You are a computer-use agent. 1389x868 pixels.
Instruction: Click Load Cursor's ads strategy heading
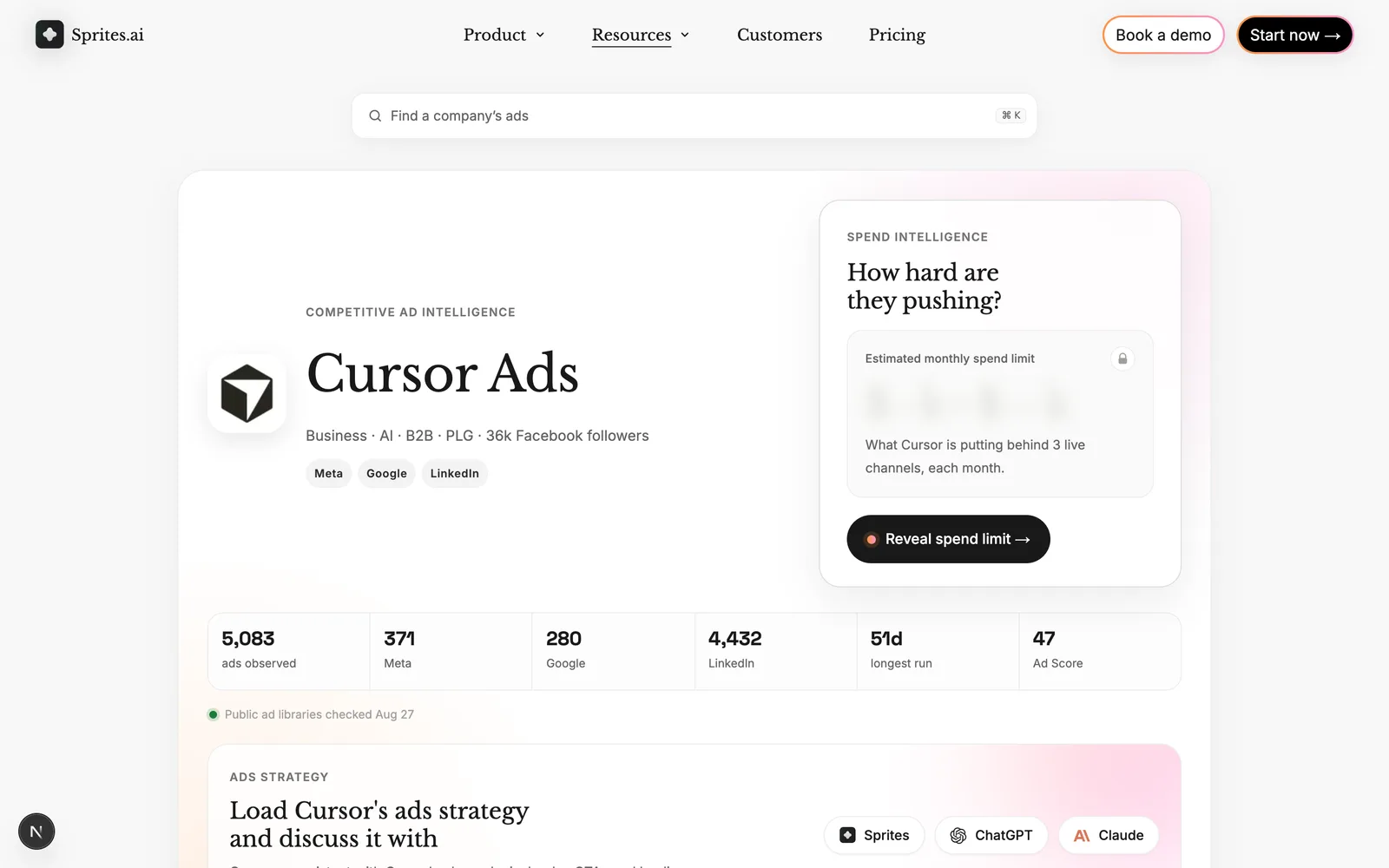tap(379, 824)
